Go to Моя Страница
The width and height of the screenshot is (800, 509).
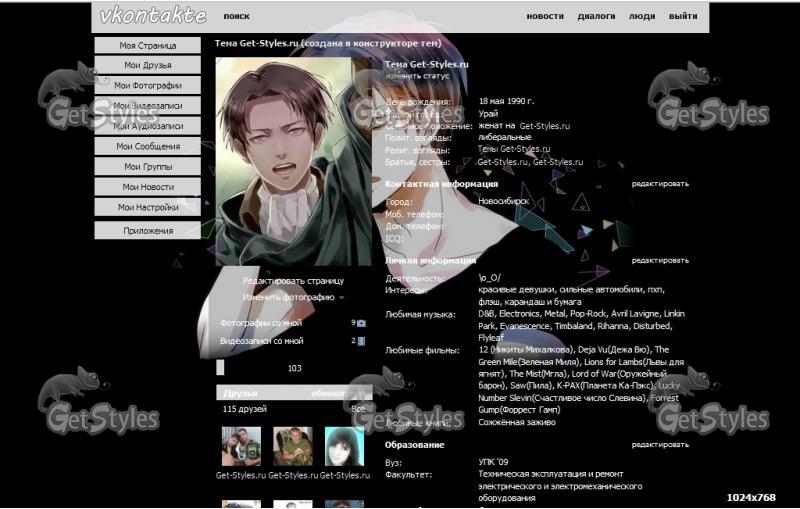(147, 45)
